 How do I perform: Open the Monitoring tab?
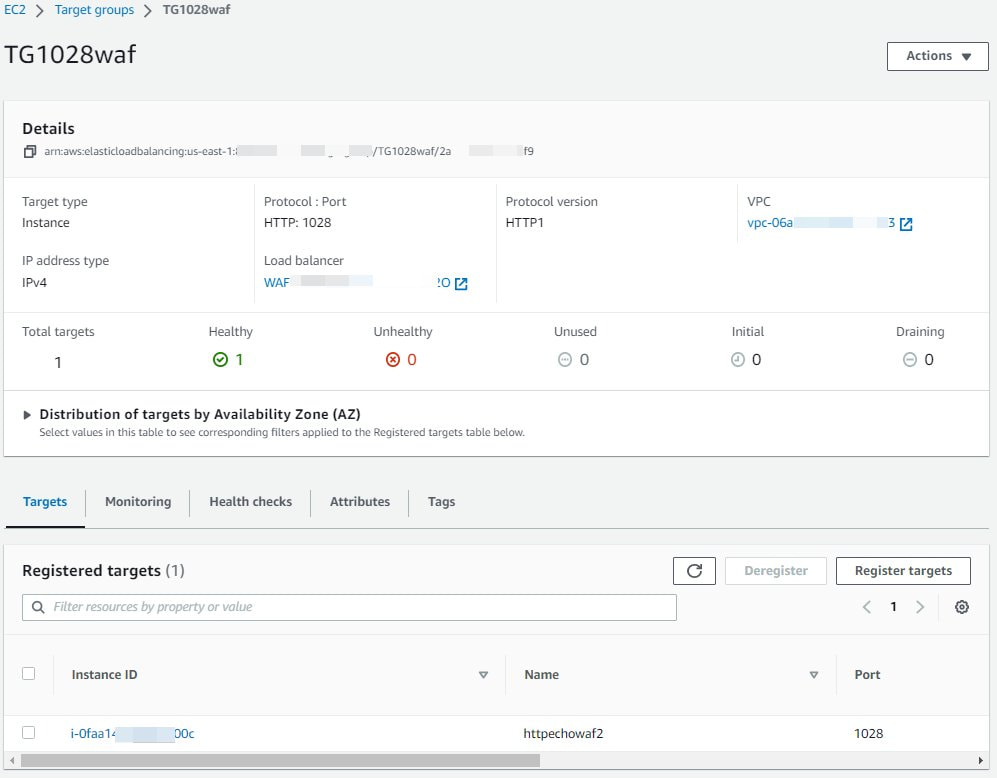click(138, 502)
